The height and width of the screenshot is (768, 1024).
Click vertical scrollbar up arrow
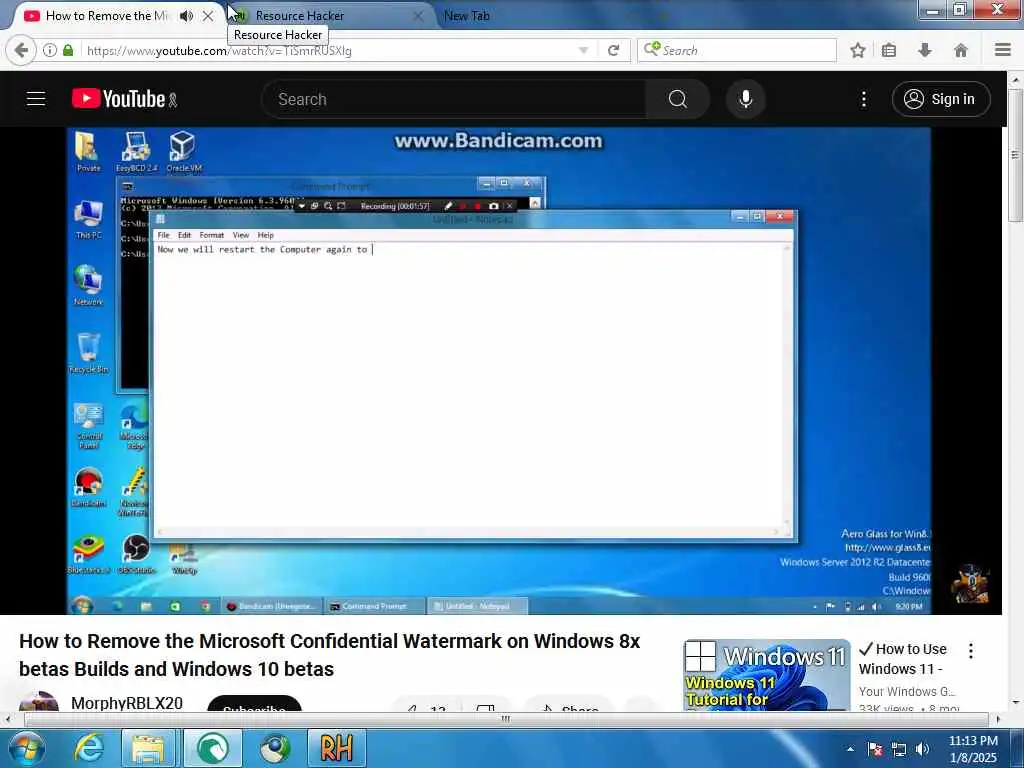coord(1016,79)
